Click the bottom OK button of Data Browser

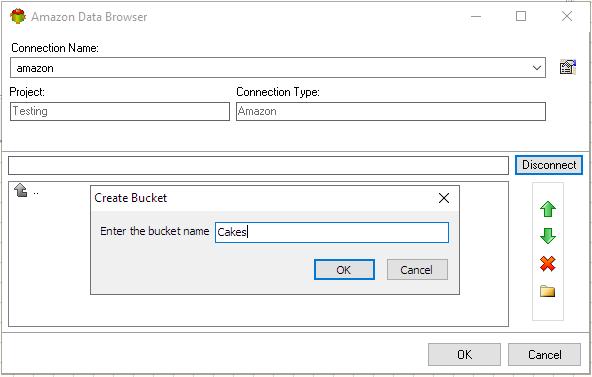click(464, 354)
